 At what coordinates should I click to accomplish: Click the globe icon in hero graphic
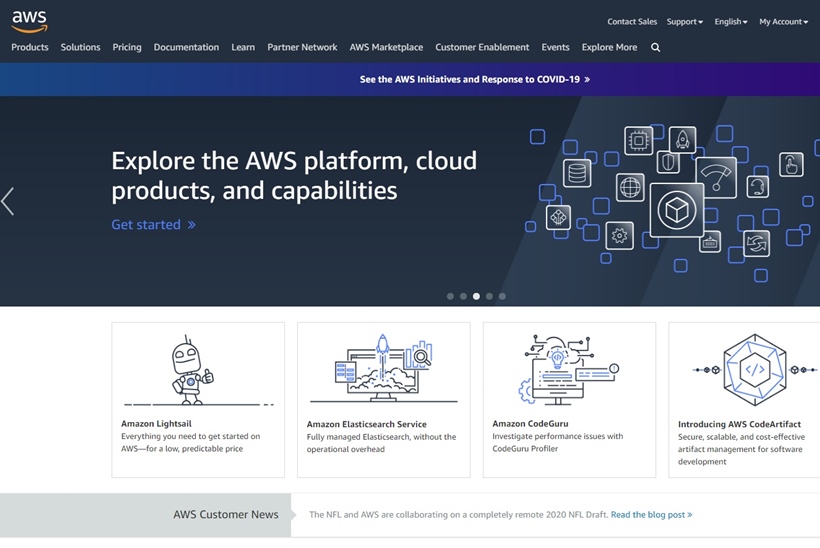pyautogui.click(x=630, y=187)
